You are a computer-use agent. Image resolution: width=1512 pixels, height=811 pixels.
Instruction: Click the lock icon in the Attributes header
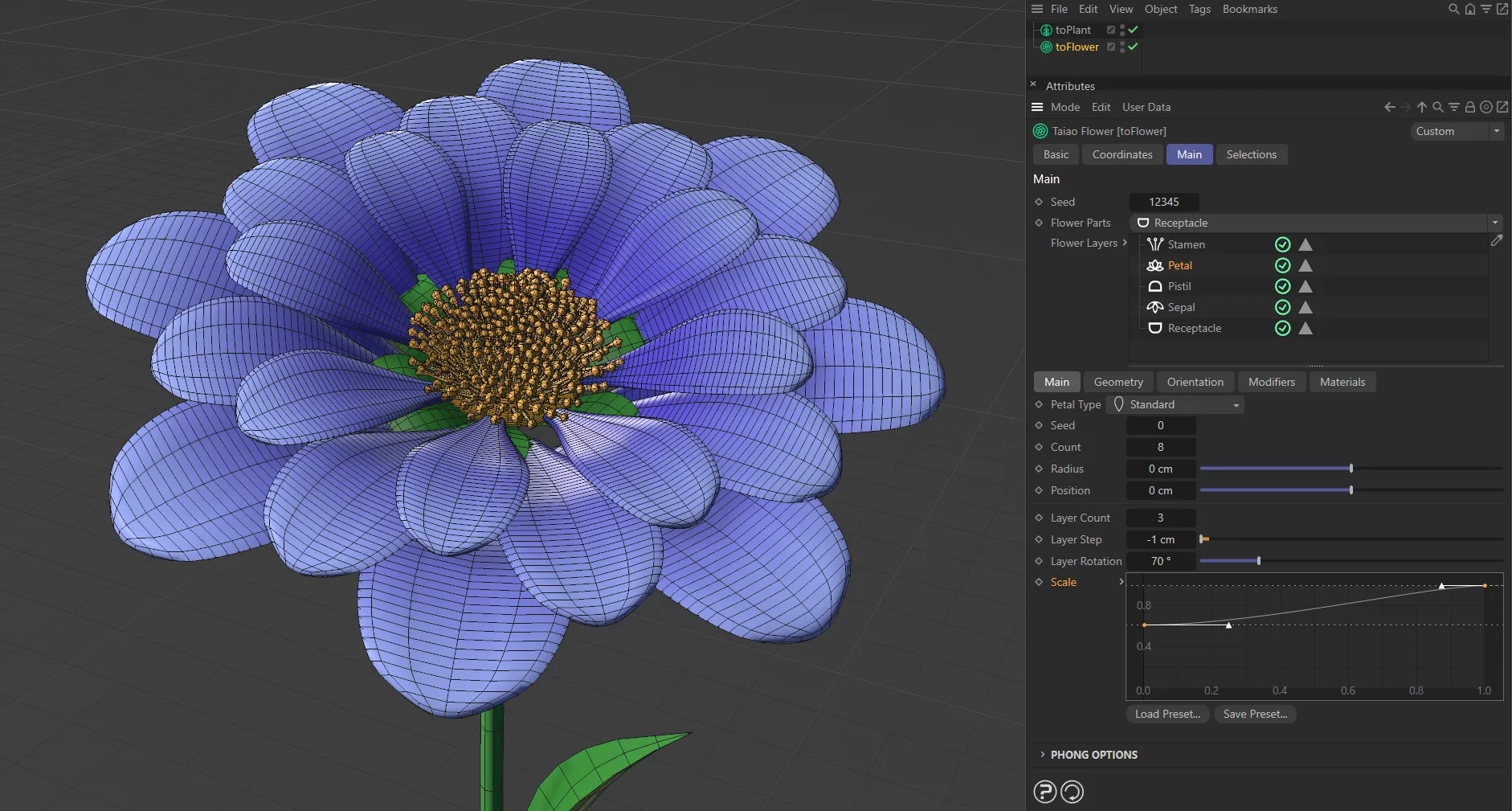click(1469, 107)
